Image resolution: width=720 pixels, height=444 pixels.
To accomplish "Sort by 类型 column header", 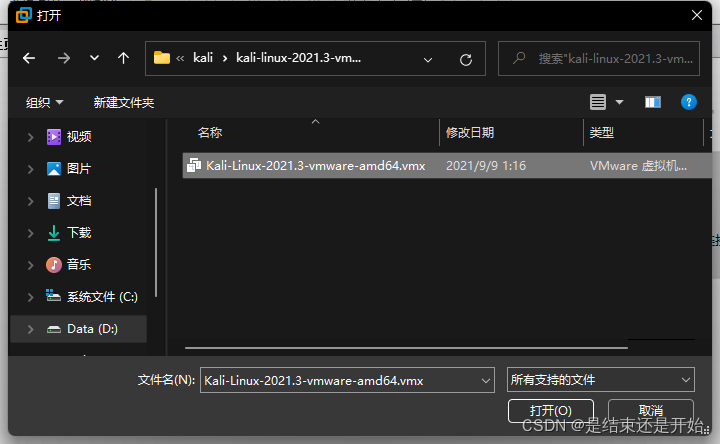I will pyautogui.click(x=602, y=133).
